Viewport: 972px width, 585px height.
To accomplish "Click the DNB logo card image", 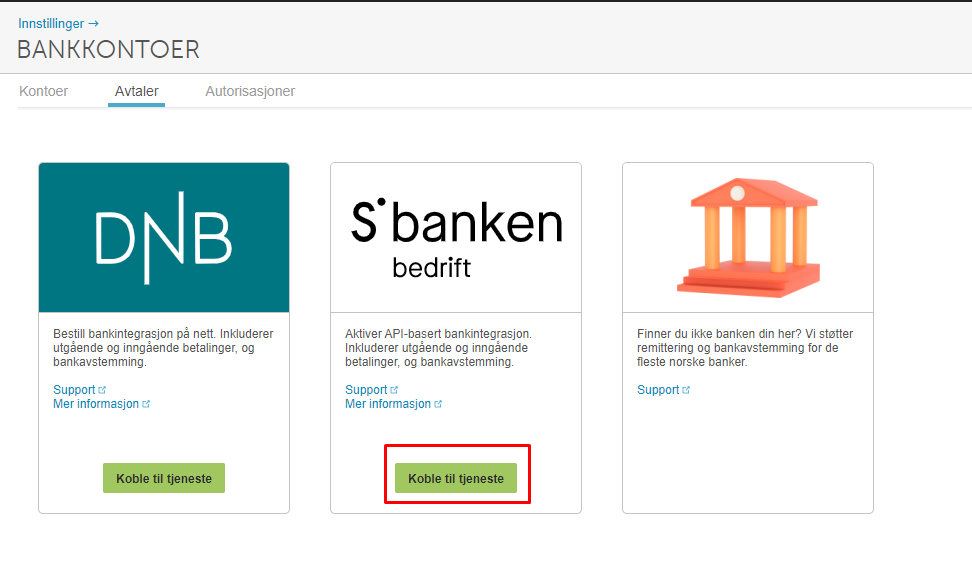I will coord(164,237).
